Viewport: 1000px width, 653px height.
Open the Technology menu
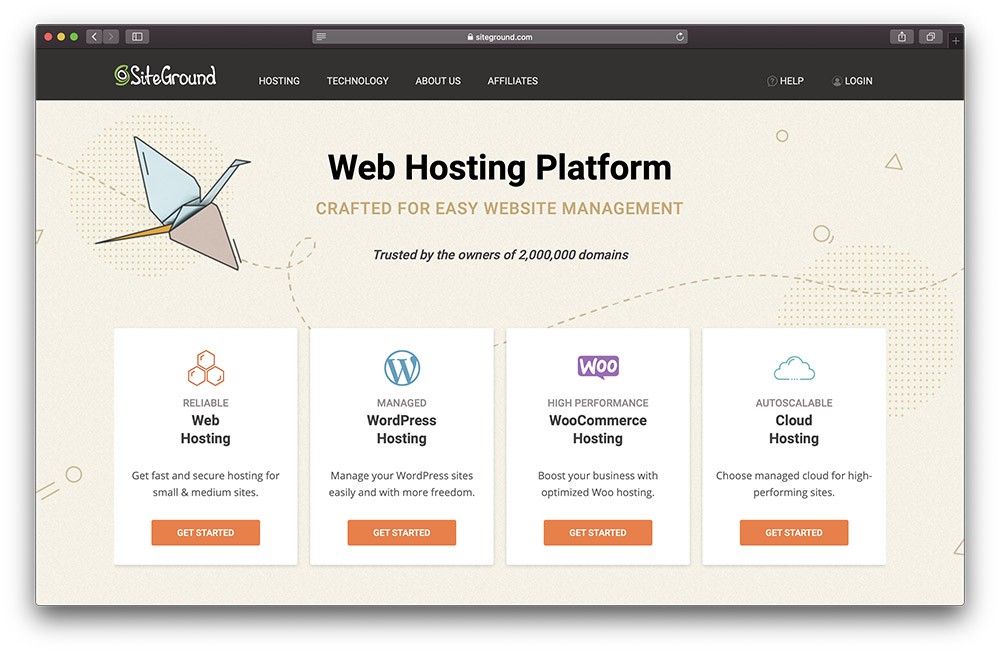[357, 81]
